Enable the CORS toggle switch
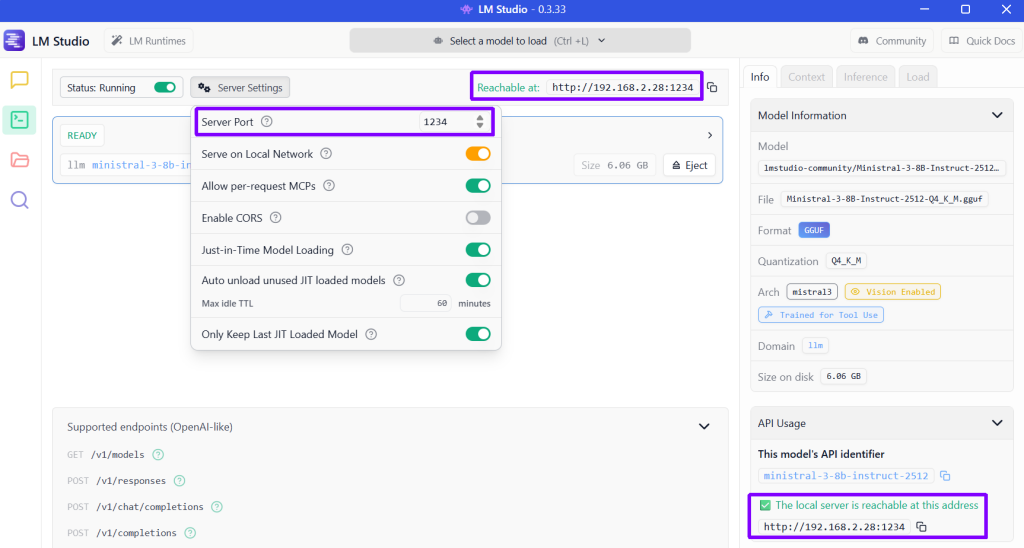The height and width of the screenshot is (548, 1024). click(x=477, y=218)
